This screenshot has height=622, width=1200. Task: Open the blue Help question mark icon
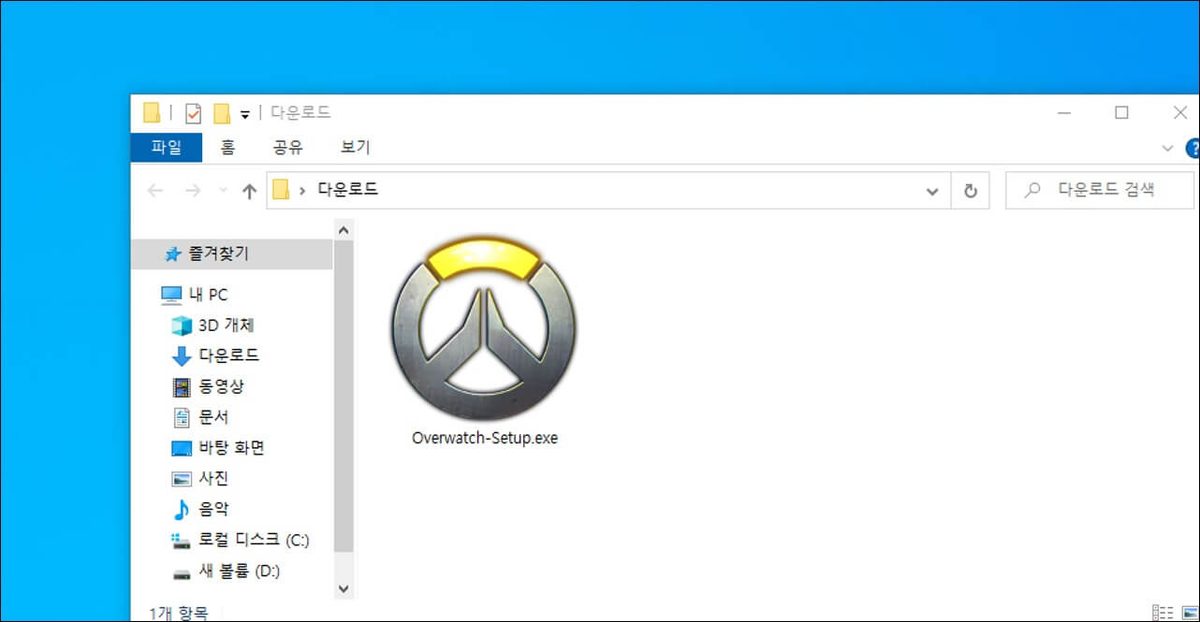pyautogui.click(x=1192, y=148)
